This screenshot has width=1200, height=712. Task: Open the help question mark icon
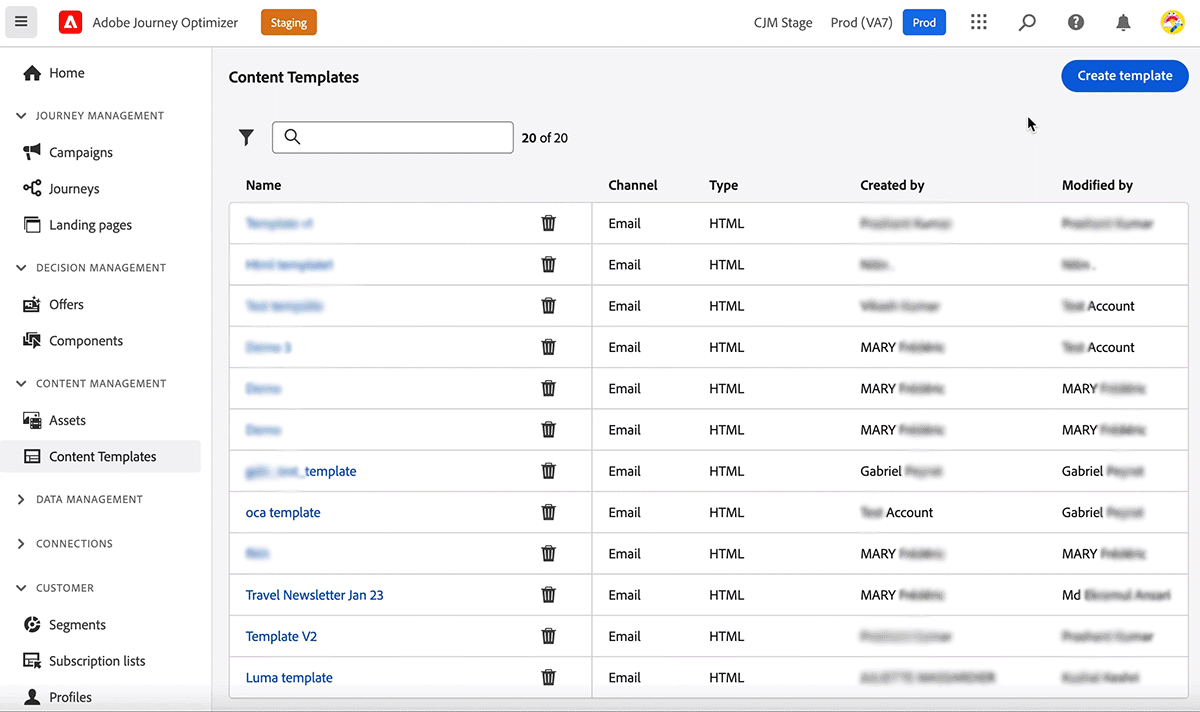pos(1076,22)
